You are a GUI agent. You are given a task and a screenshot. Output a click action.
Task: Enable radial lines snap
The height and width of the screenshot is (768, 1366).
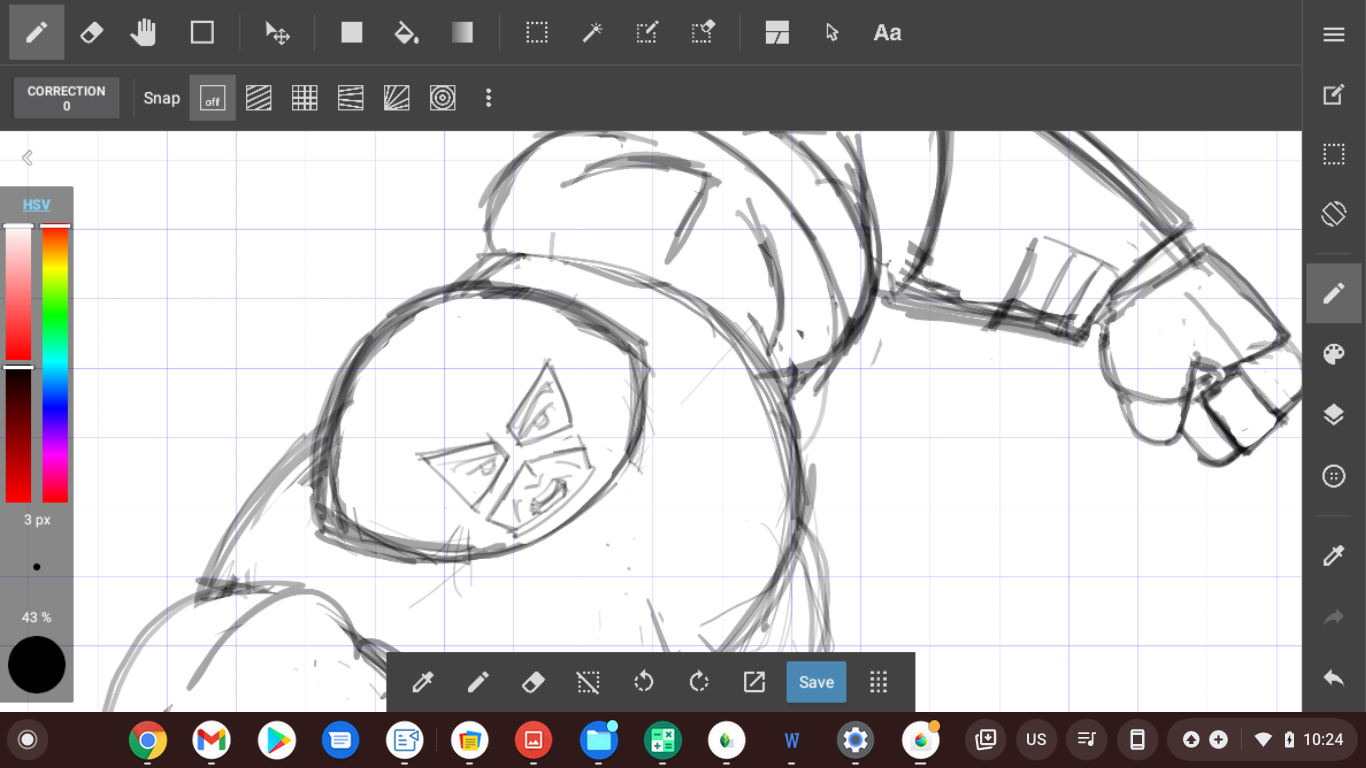[x=397, y=98]
